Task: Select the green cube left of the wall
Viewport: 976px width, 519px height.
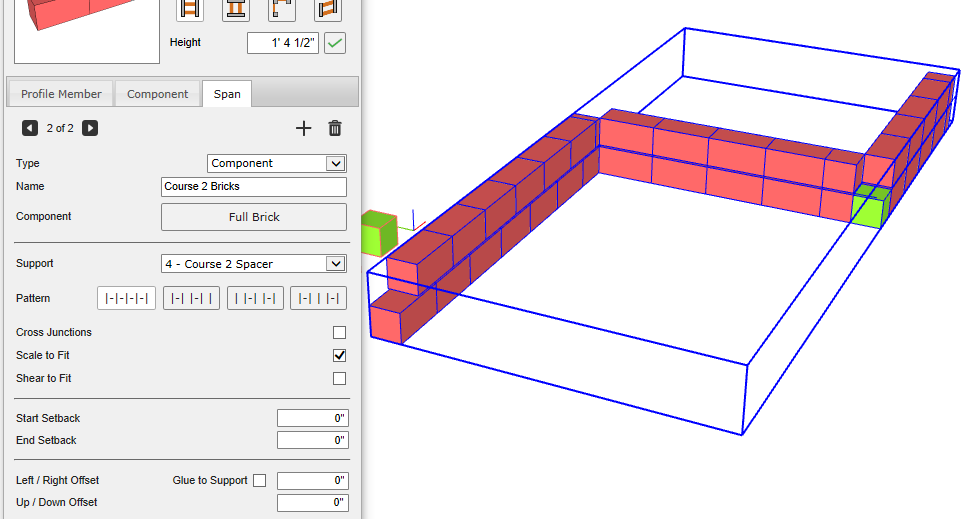Action: (x=378, y=234)
